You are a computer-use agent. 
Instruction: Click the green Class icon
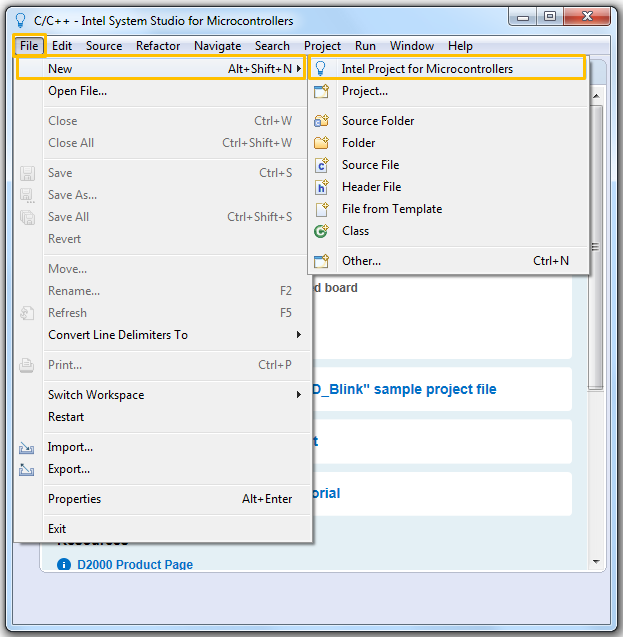(321, 231)
